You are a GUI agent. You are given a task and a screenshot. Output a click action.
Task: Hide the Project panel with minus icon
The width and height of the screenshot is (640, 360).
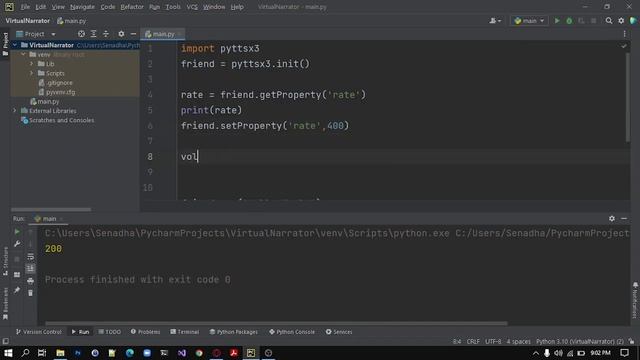click(x=133, y=34)
